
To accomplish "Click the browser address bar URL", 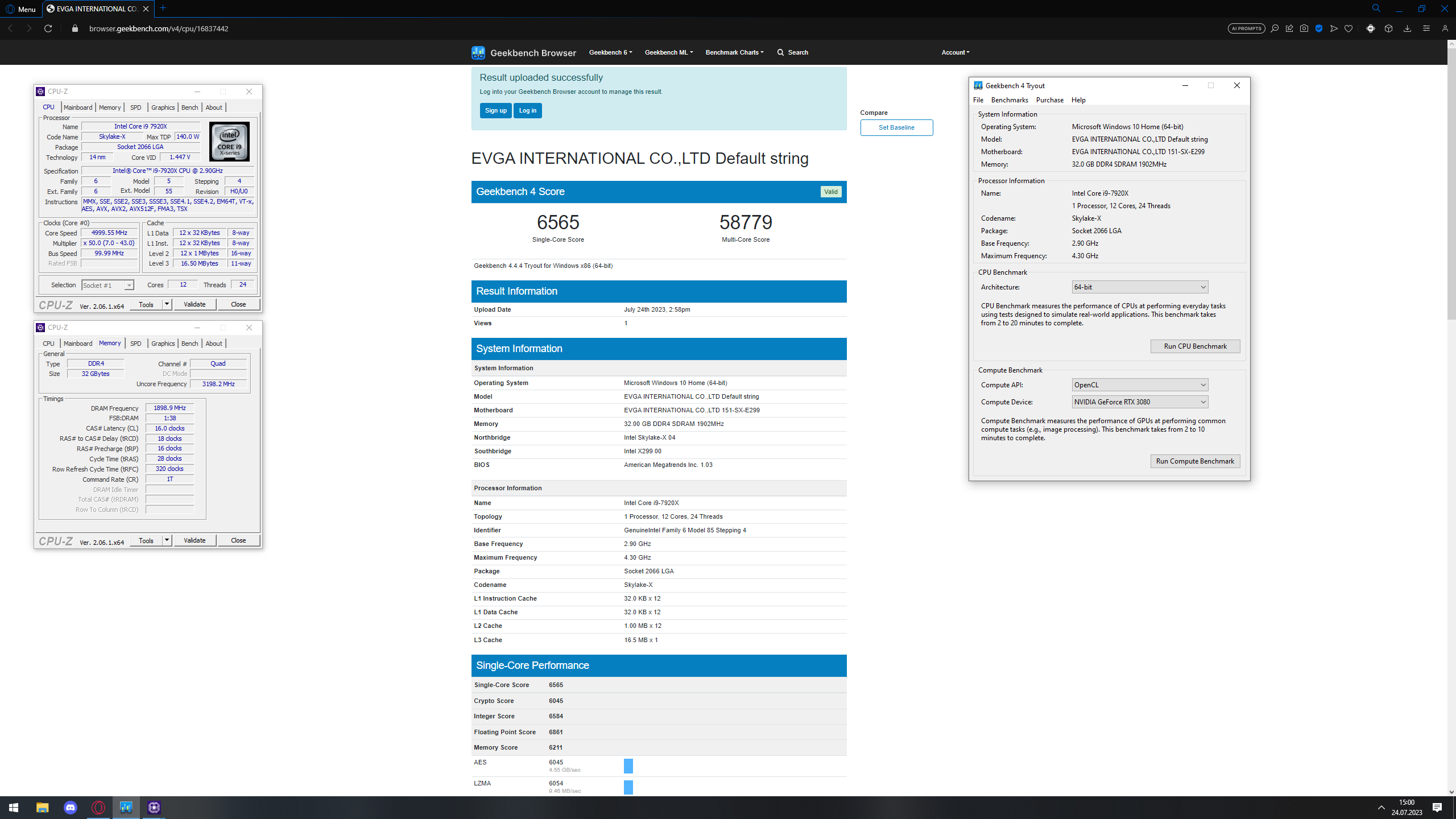I will (x=159, y=28).
